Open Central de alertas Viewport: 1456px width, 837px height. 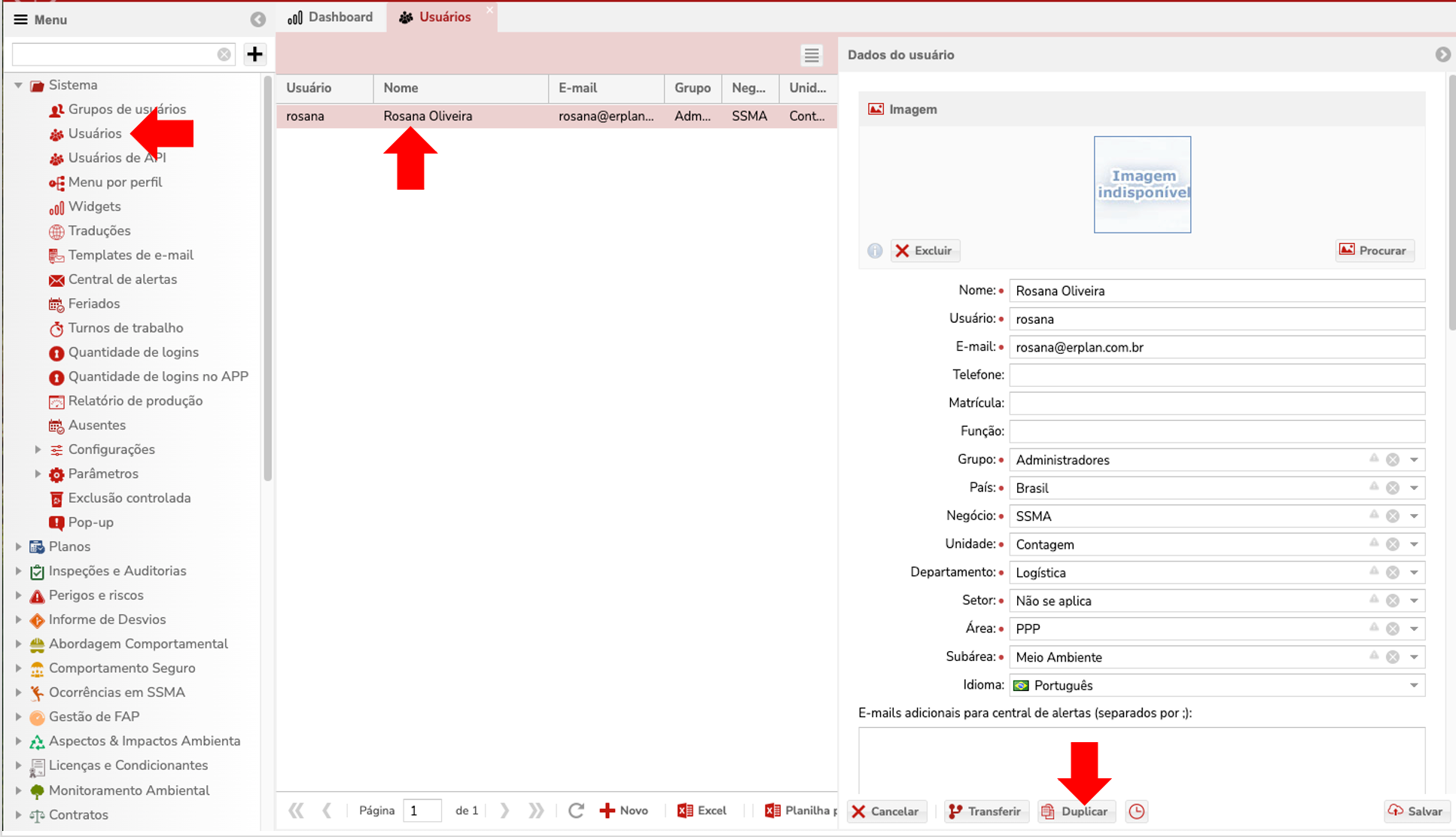point(122,280)
